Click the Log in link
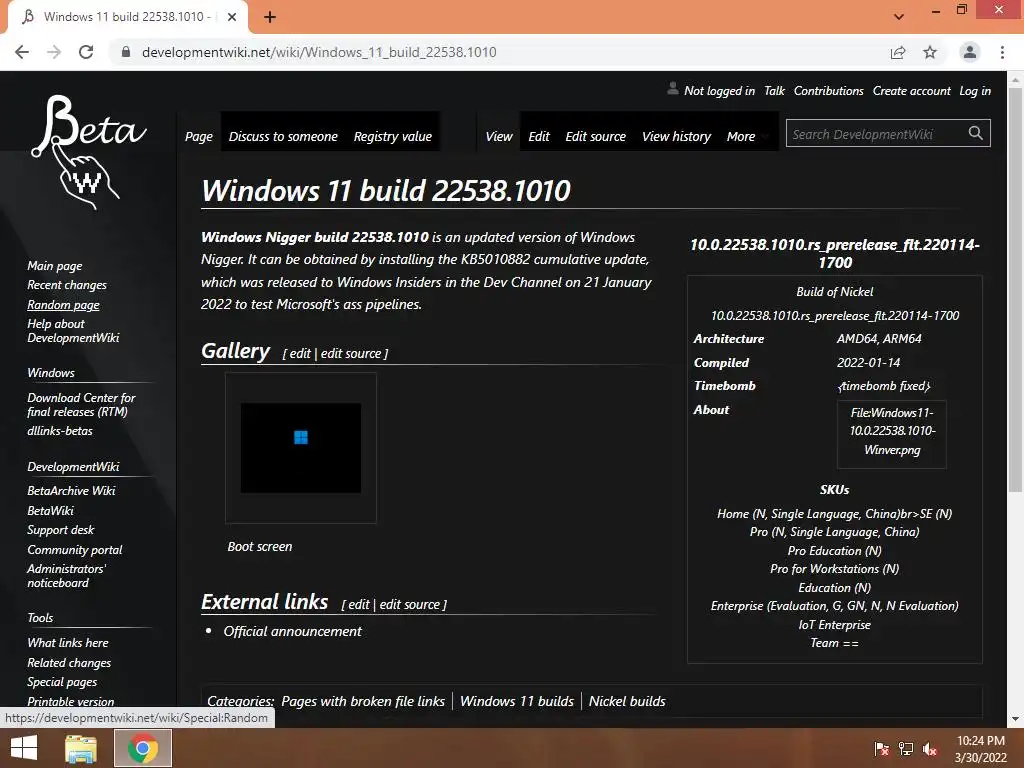 975,91
